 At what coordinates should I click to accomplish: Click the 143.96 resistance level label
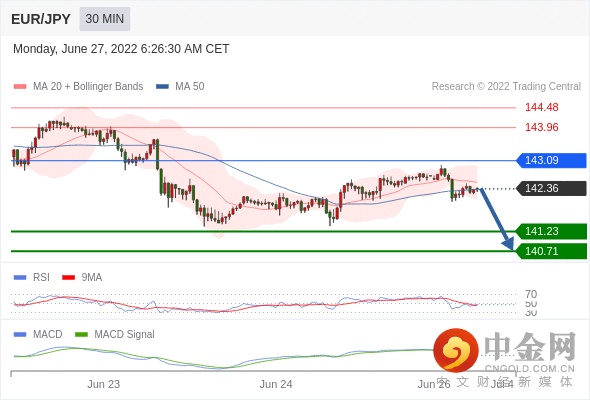[541, 127]
